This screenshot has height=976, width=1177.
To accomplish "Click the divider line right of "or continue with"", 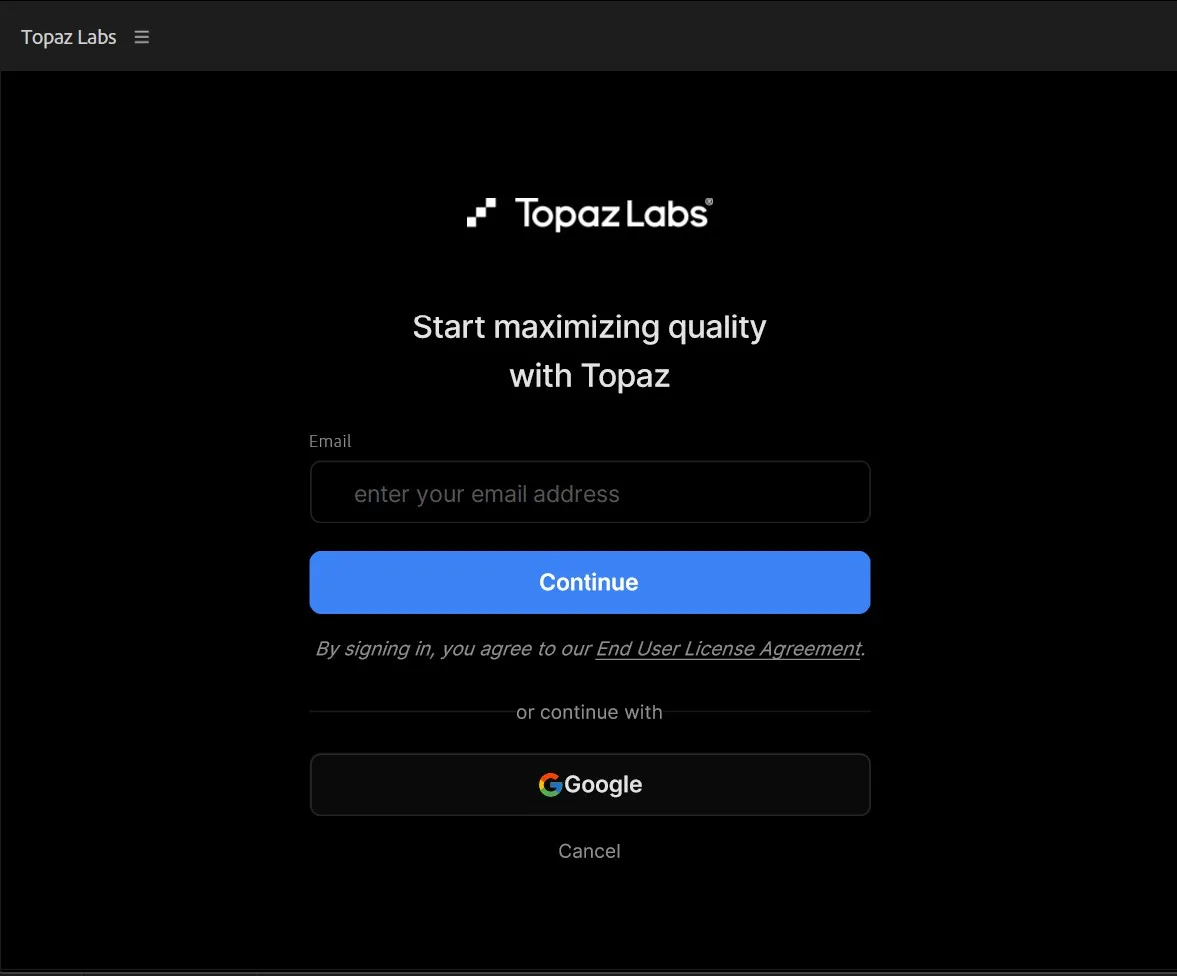I will [x=767, y=712].
